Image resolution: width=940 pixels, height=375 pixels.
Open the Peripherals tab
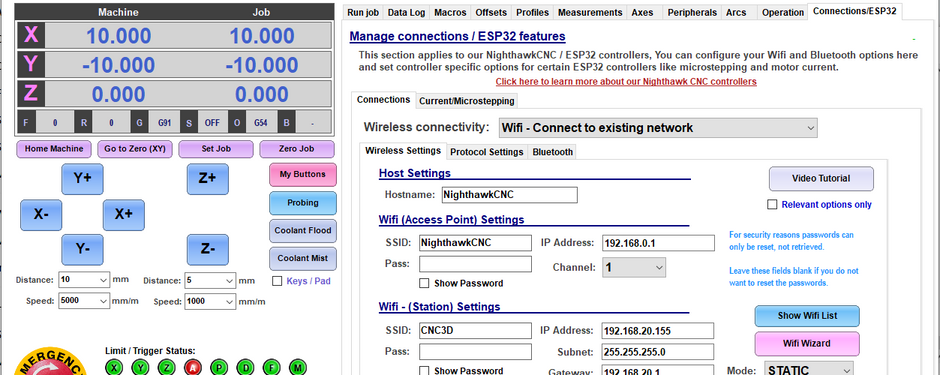(692, 12)
